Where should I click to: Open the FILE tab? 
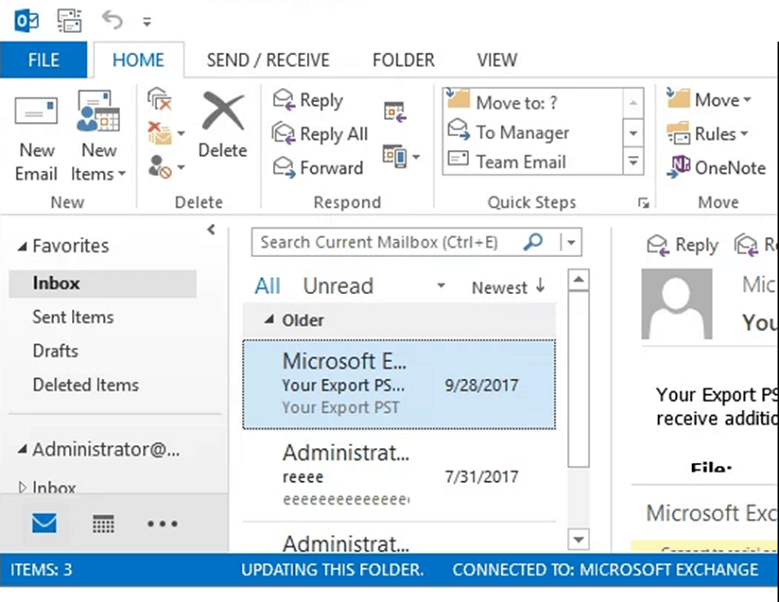[x=43, y=60]
